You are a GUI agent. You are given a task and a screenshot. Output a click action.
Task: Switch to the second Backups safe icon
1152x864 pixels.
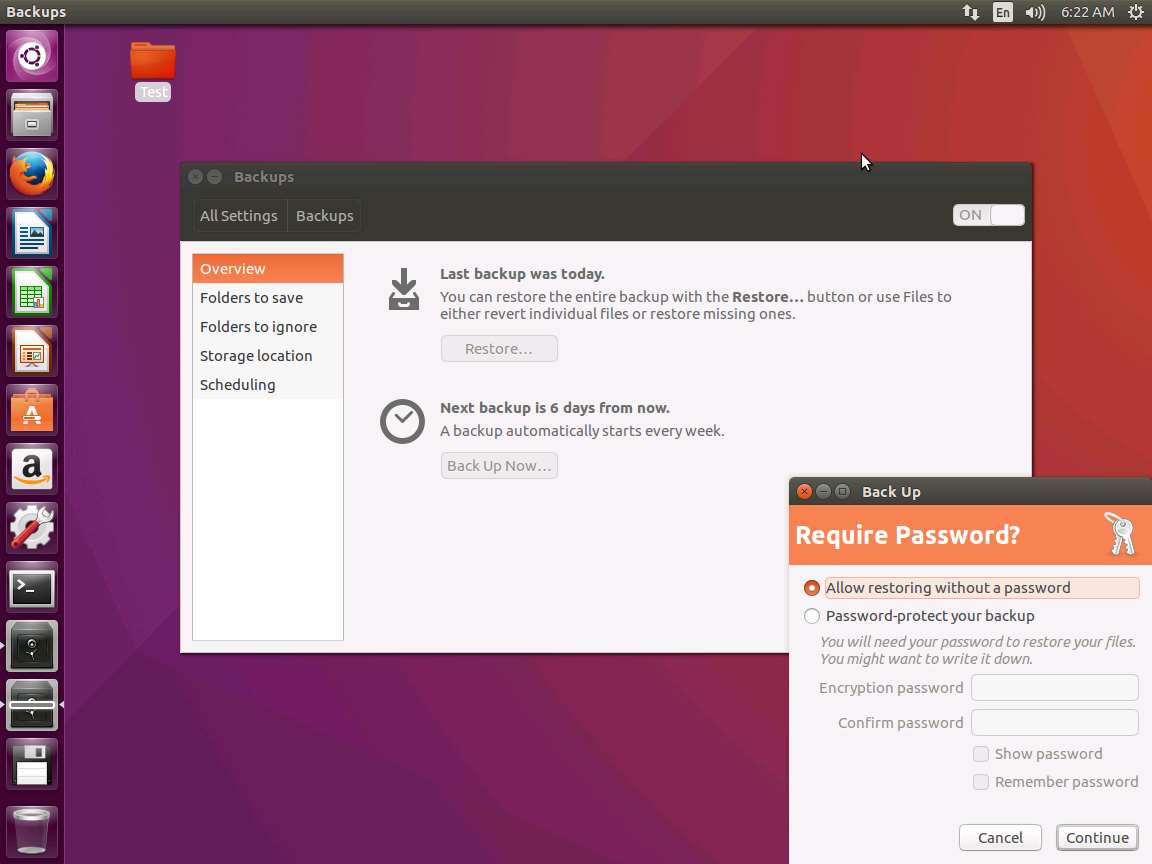point(32,705)
